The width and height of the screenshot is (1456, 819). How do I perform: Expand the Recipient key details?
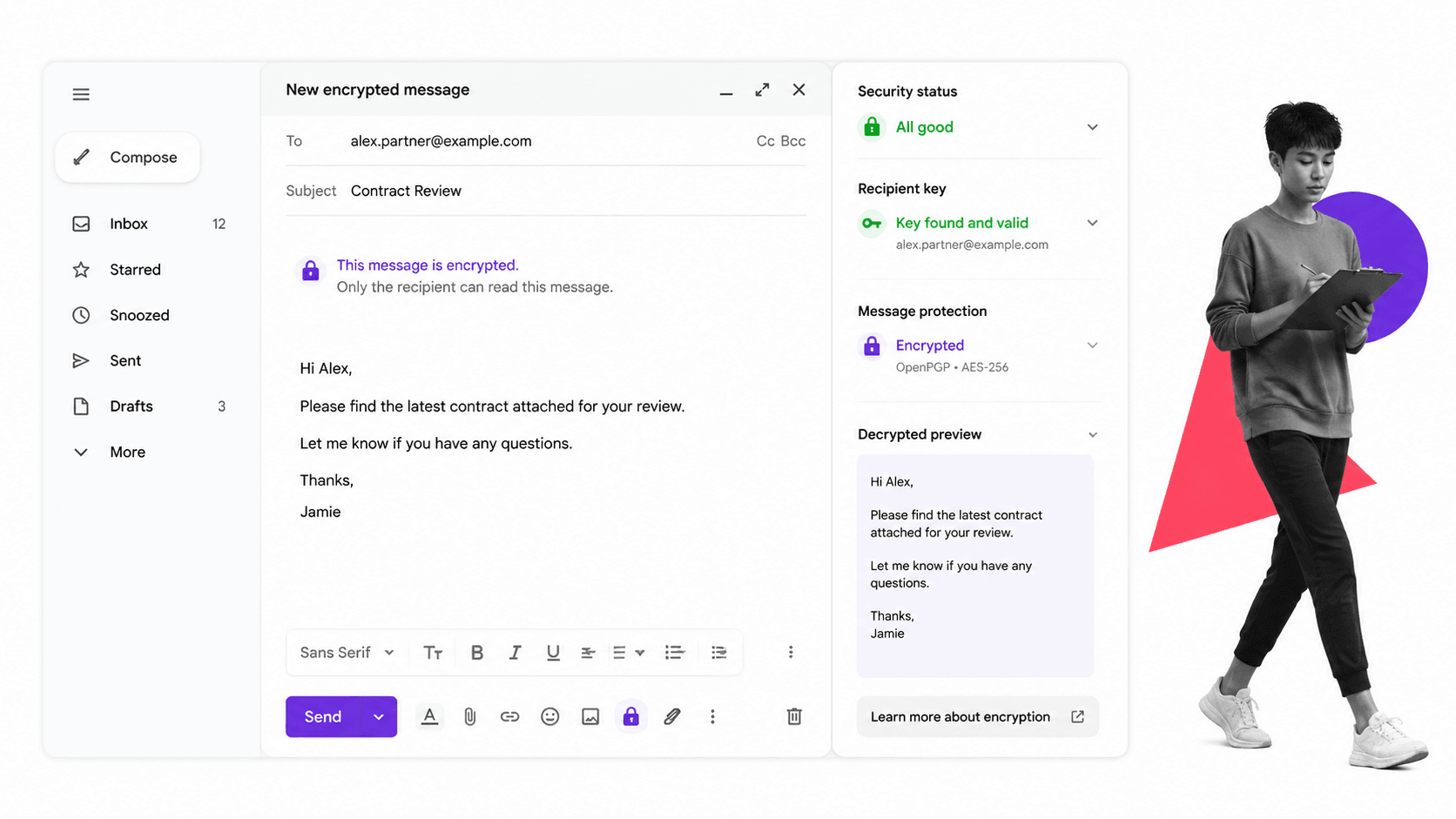1092,224
